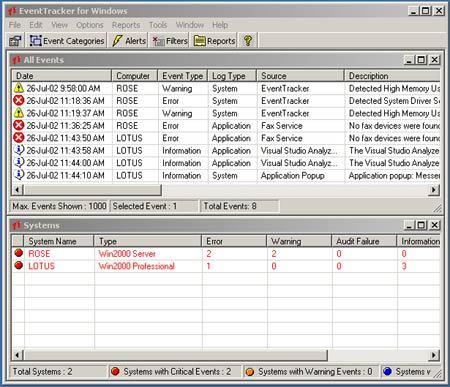Sort events by Log Type column header

[x=232, y=76]
